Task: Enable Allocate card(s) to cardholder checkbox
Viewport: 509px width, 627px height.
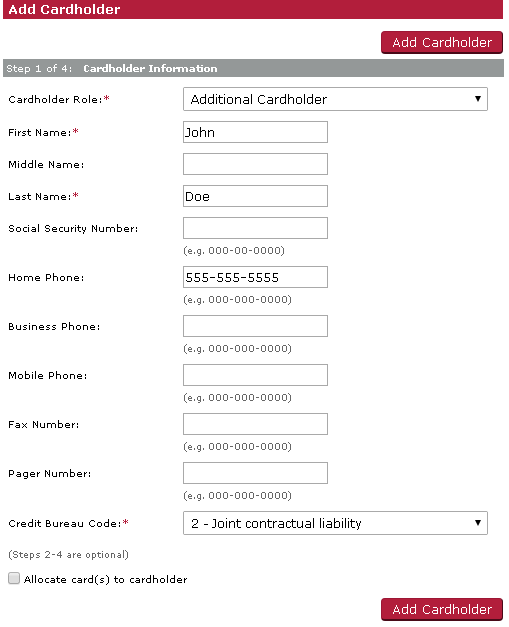Action: click(14, 578)
